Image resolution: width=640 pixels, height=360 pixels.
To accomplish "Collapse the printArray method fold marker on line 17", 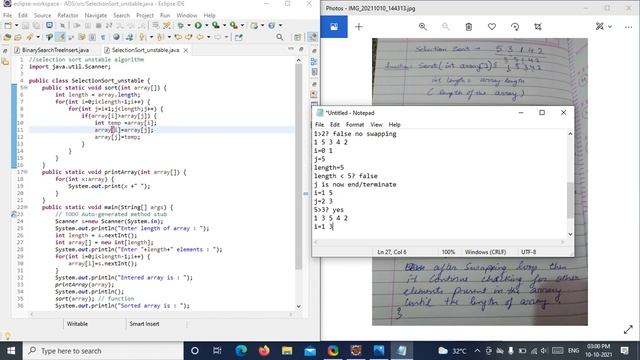I will pos(26,172).
